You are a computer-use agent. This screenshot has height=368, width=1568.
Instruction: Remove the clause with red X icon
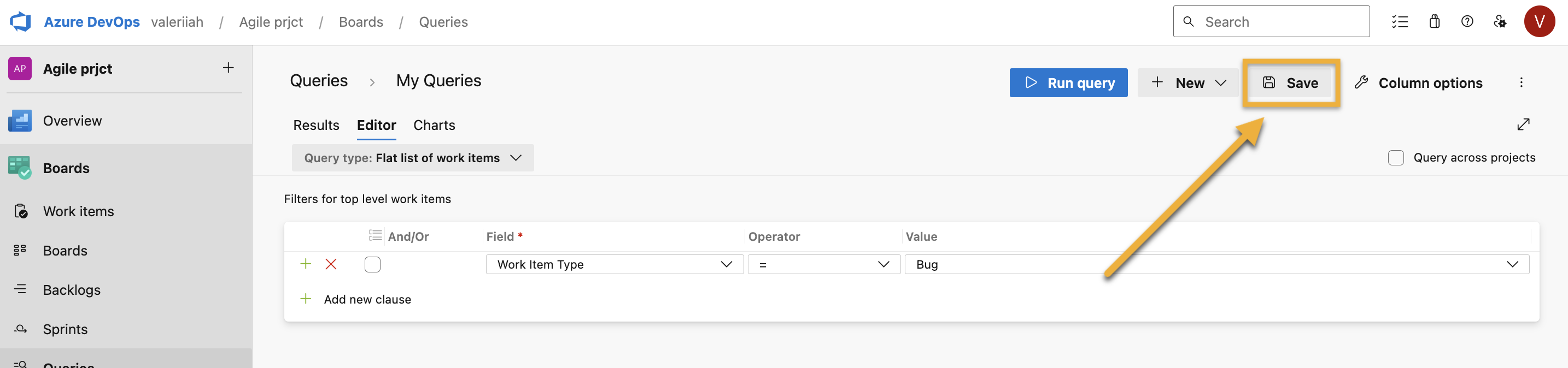(331, 264)
